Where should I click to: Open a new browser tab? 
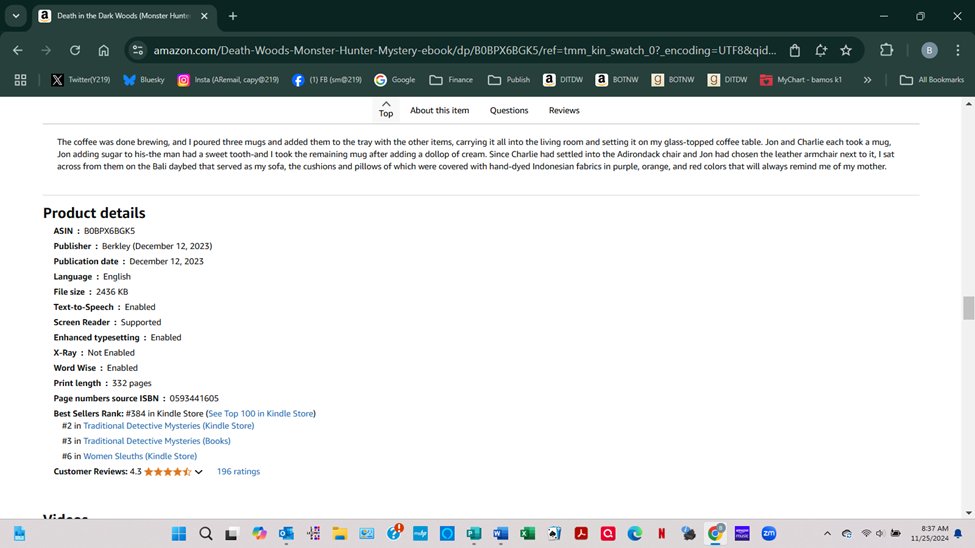tap(233, 16)
